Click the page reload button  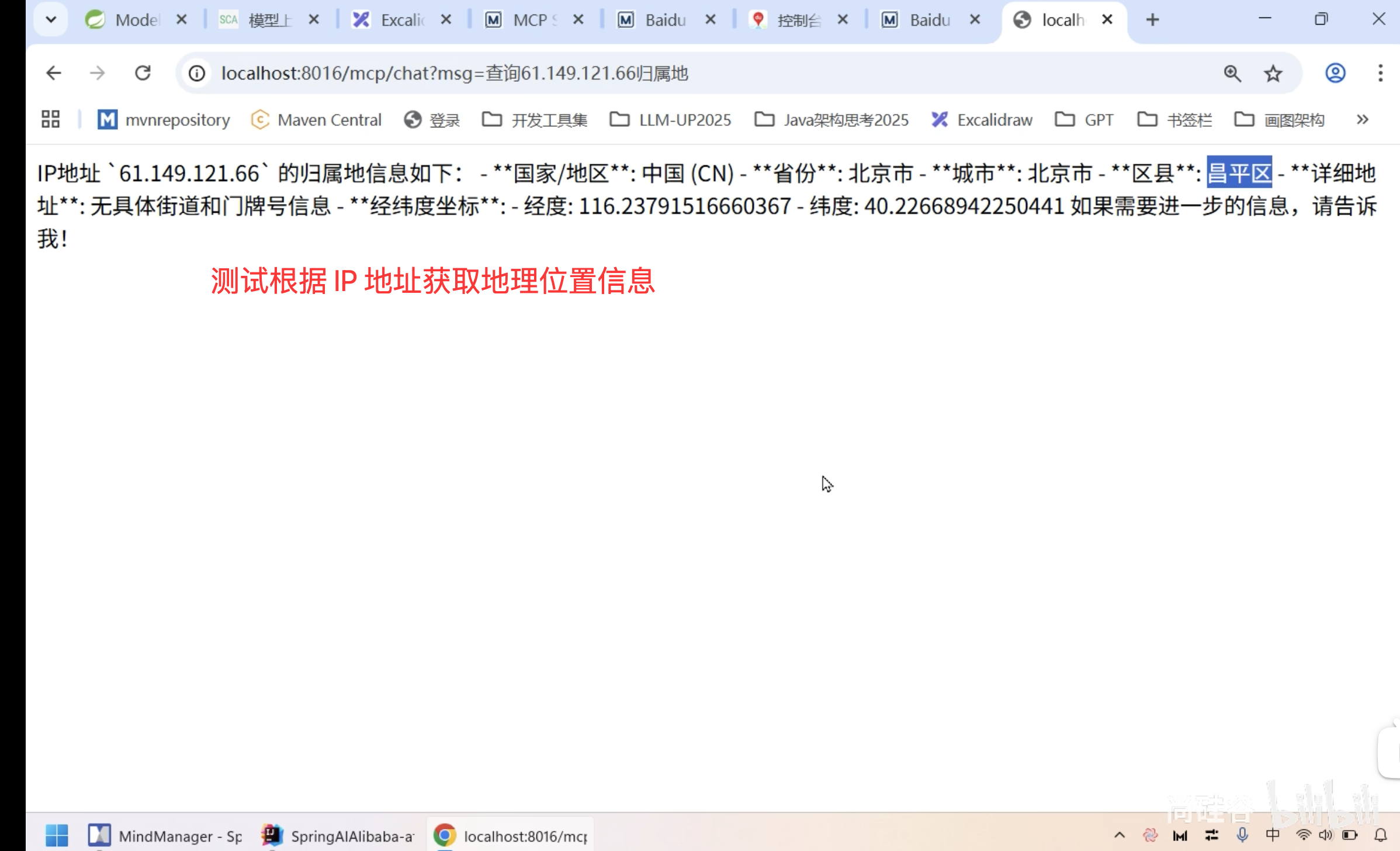[x=143, y=73]
